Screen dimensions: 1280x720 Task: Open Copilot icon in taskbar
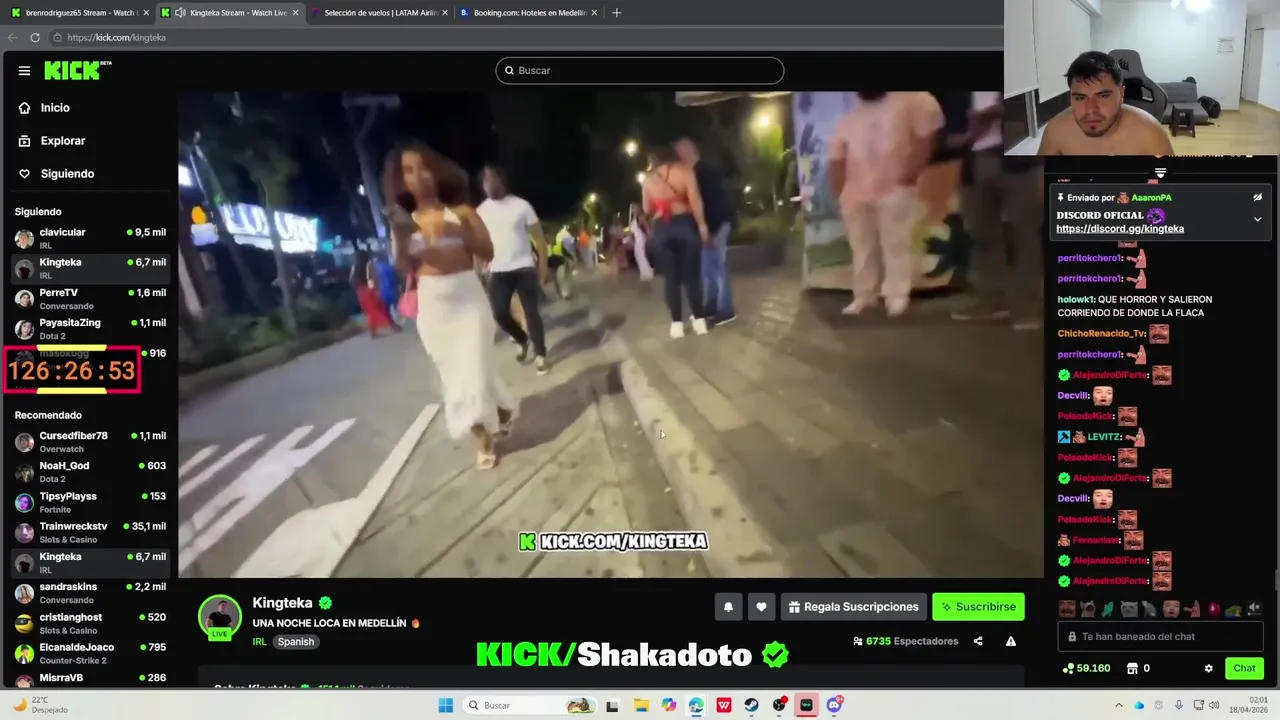[x=668, y=705]
